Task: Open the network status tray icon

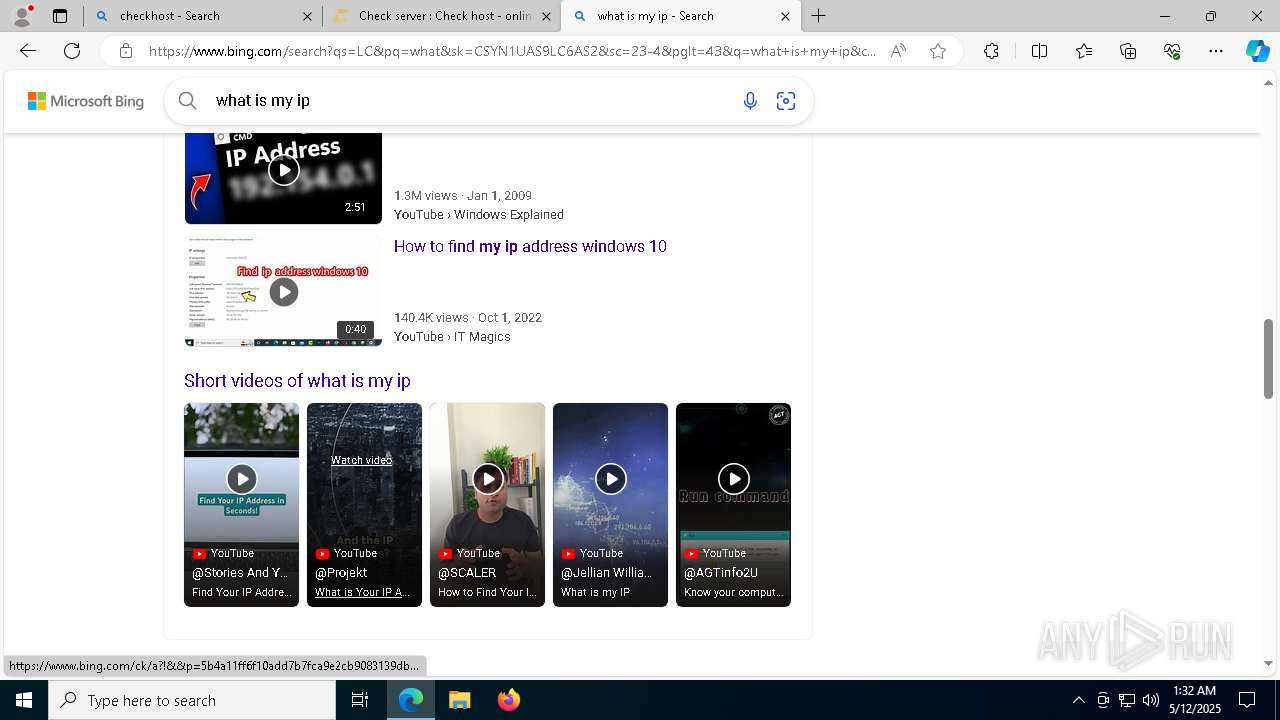Action: [x=1127, y=700]
